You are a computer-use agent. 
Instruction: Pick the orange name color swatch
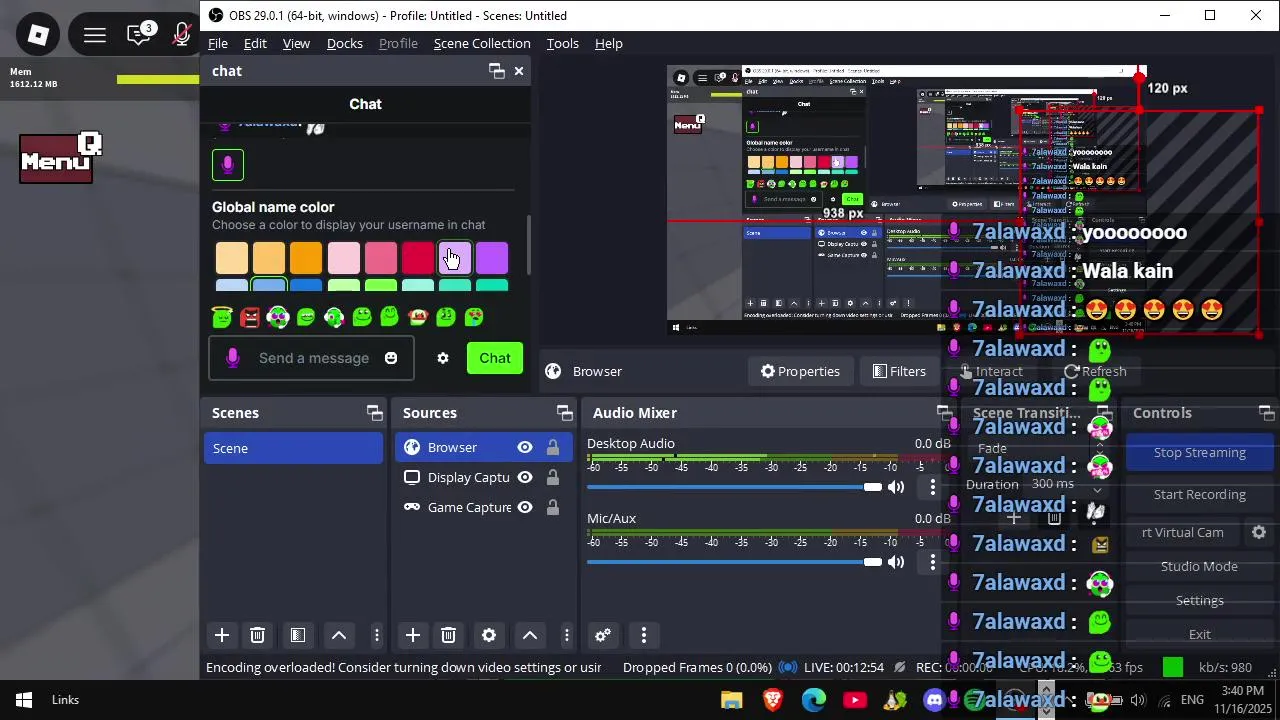point(306,258)
